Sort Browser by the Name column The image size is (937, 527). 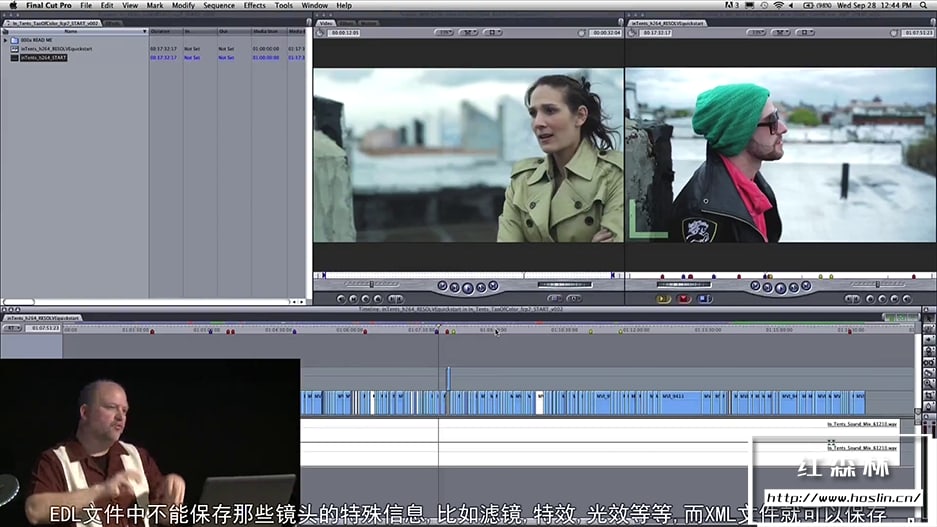click(x=71, y=31)
